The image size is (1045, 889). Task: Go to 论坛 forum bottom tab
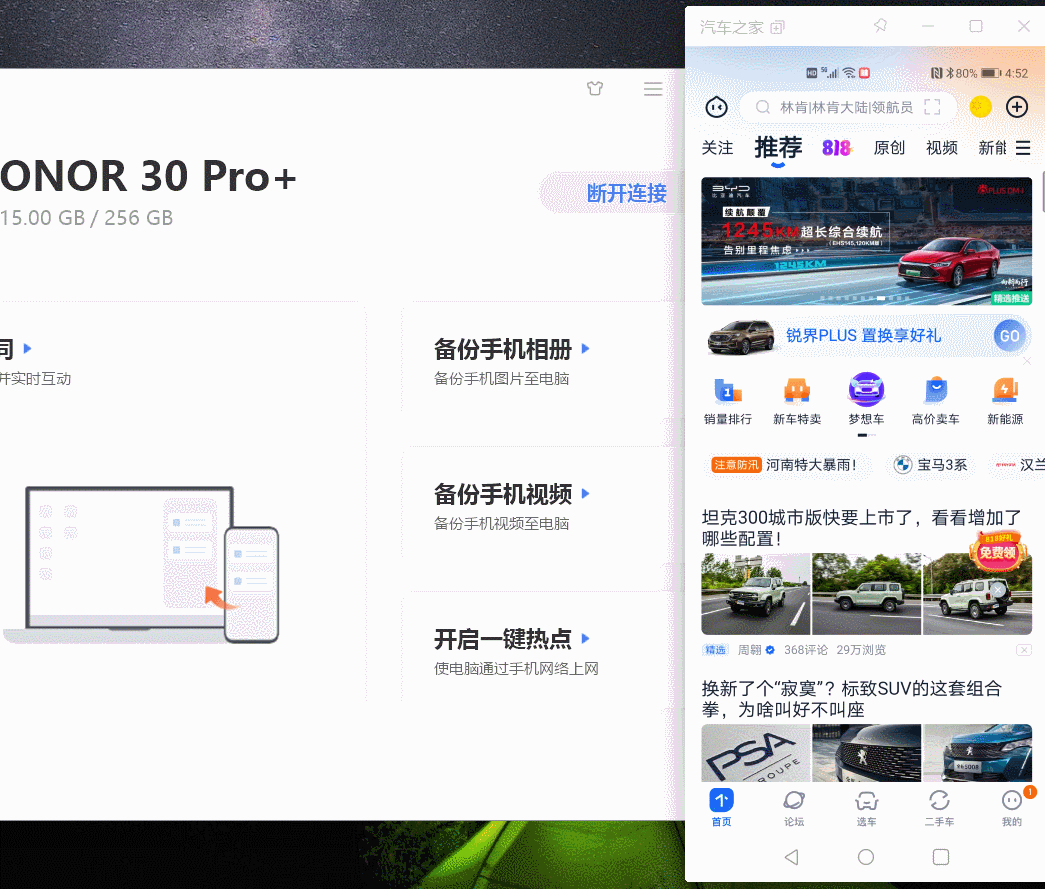tap(794, 808)
